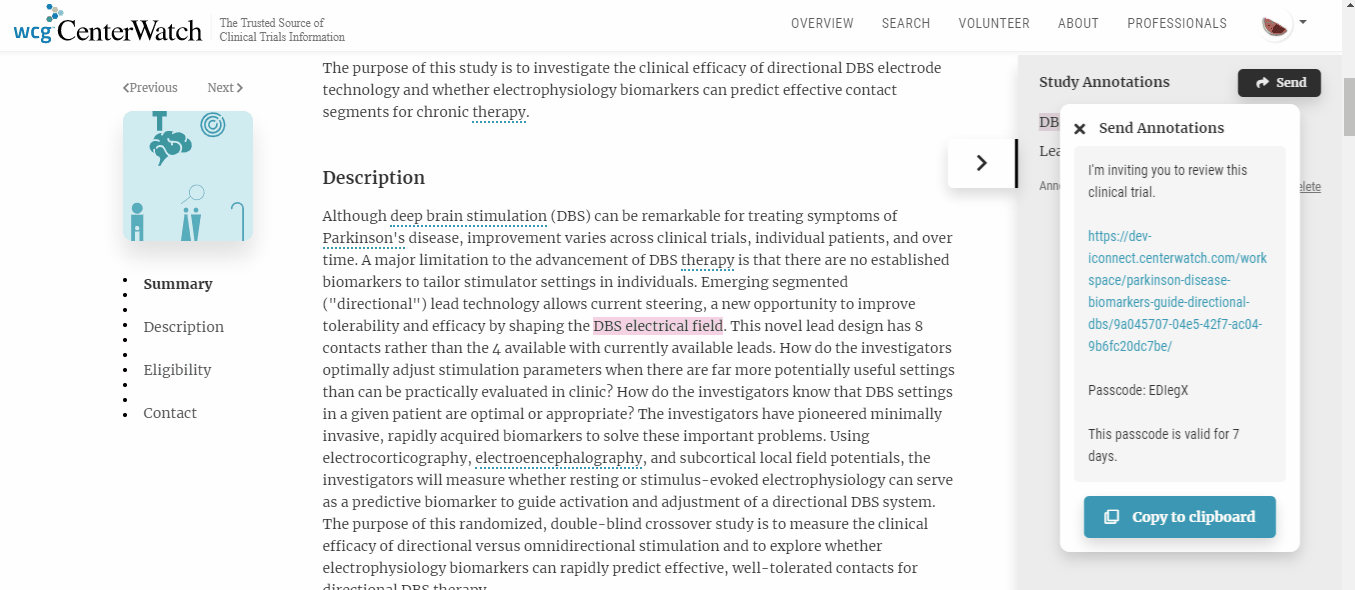The image size is (1355, 590).
Task: Open the Volunteer menu item
Action: 994,23
